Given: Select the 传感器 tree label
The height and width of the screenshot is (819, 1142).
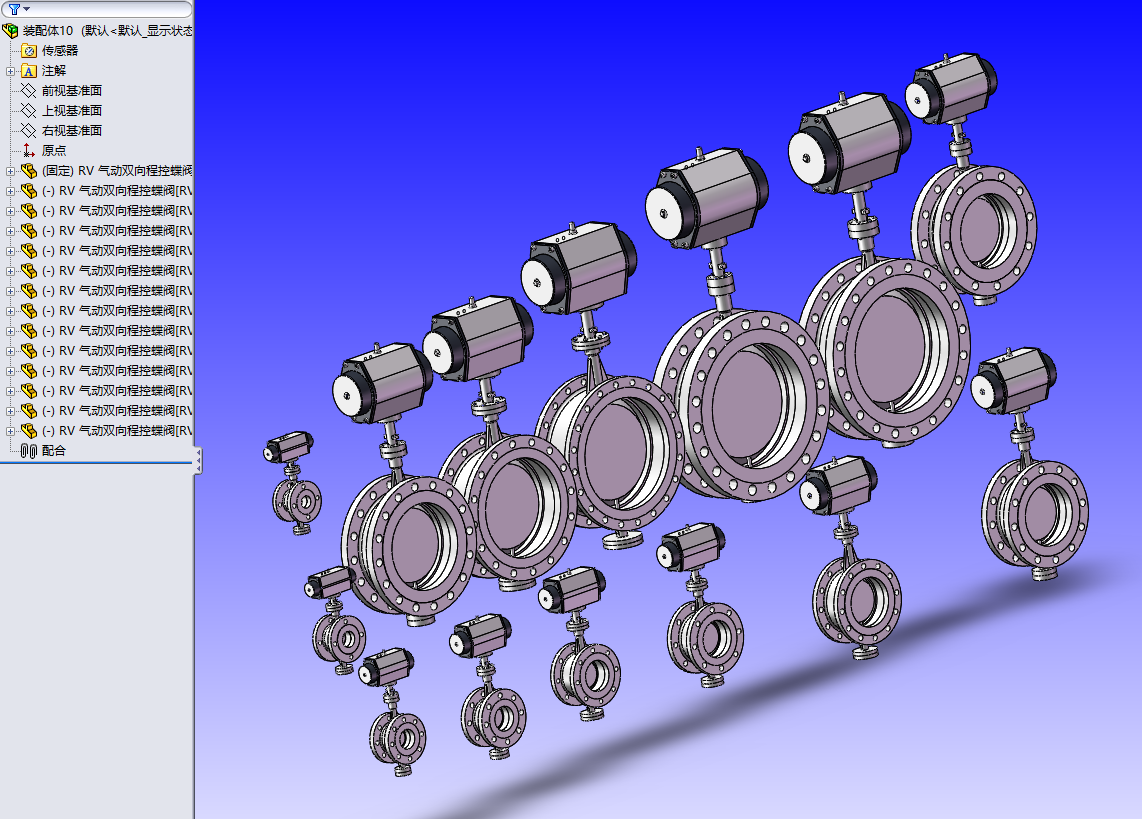Looking at the screenshot, I should pyautogui.click(x=60, y=51).
